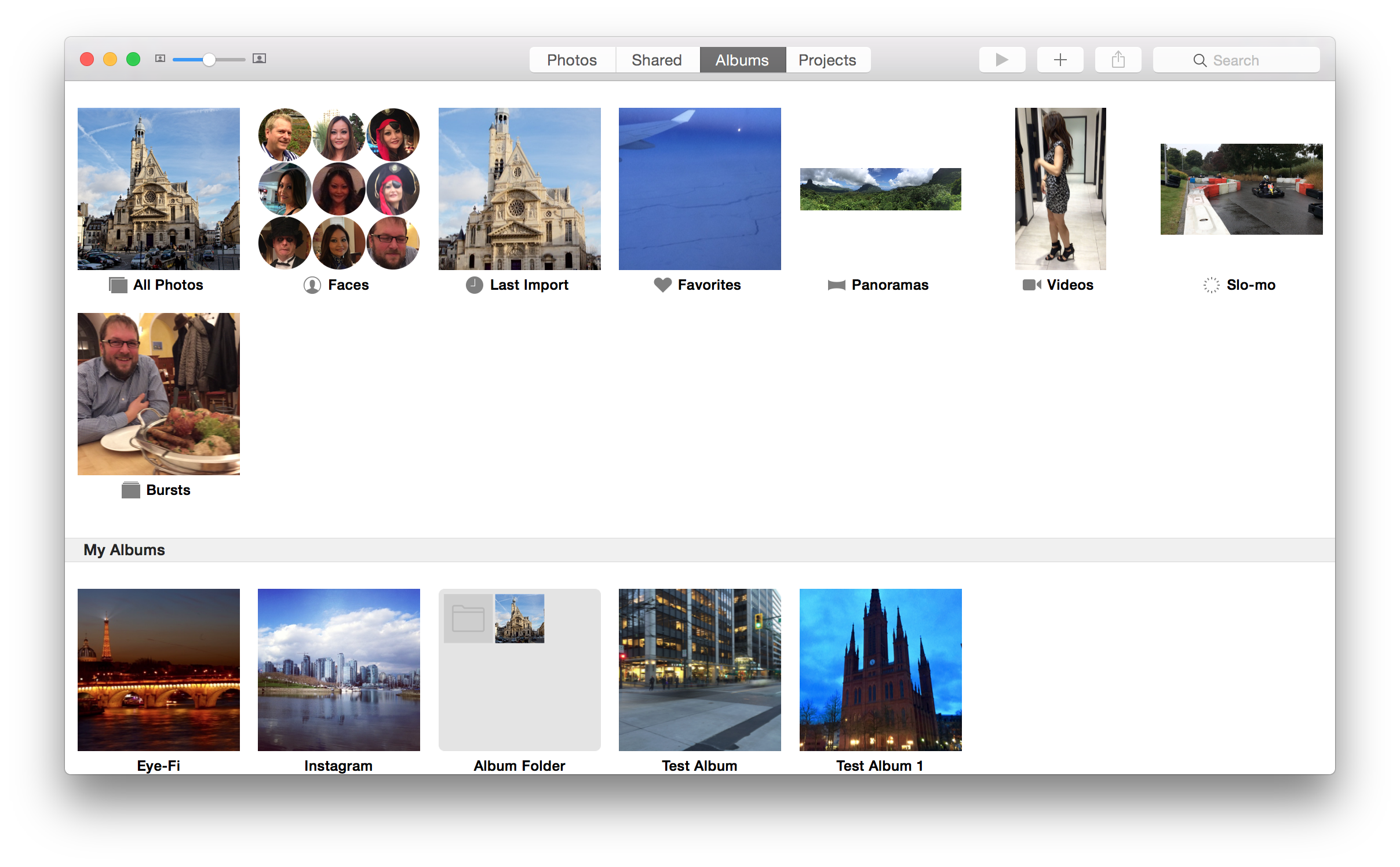Select the Slo-mo label
Screen dimensions: 1400x867
(x=1251, y=285)
